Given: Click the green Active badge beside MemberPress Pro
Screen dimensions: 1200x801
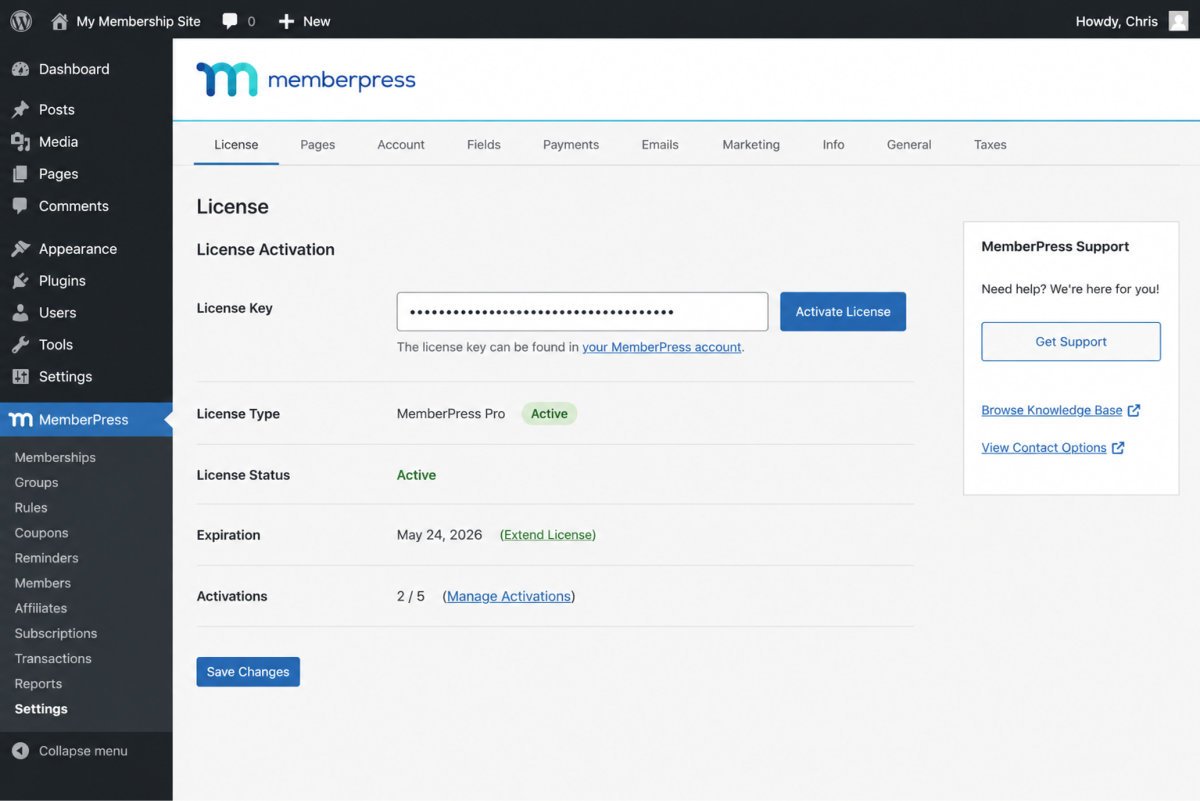Looking at the screenshot, I should point(549,414).
